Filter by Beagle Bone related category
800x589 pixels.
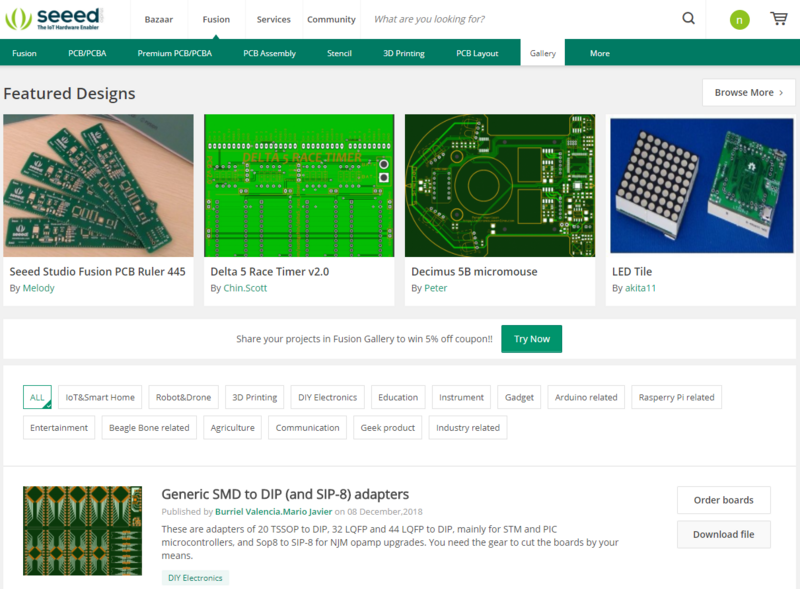(149, 428)
